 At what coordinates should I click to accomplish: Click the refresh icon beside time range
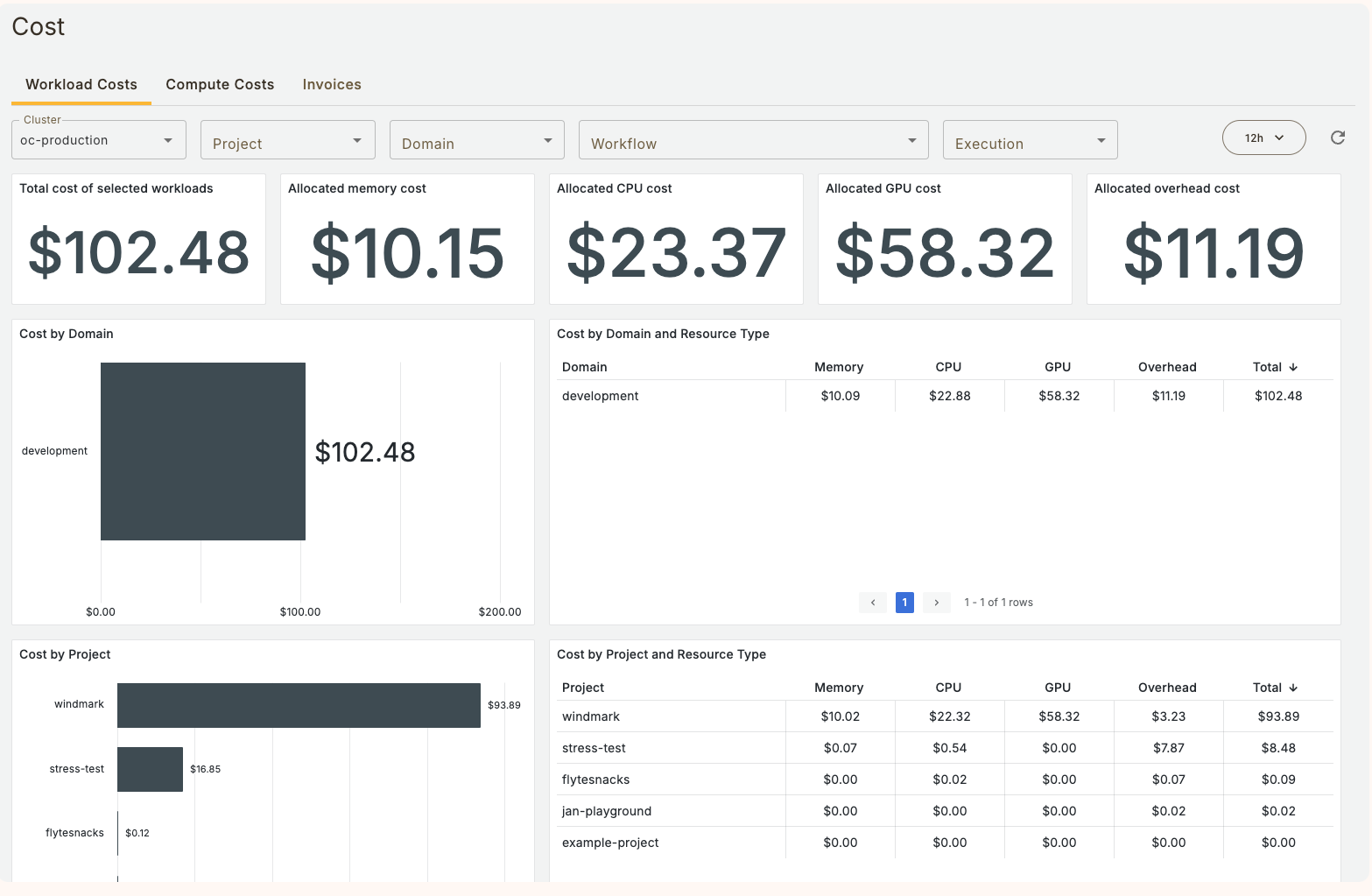1337,138
